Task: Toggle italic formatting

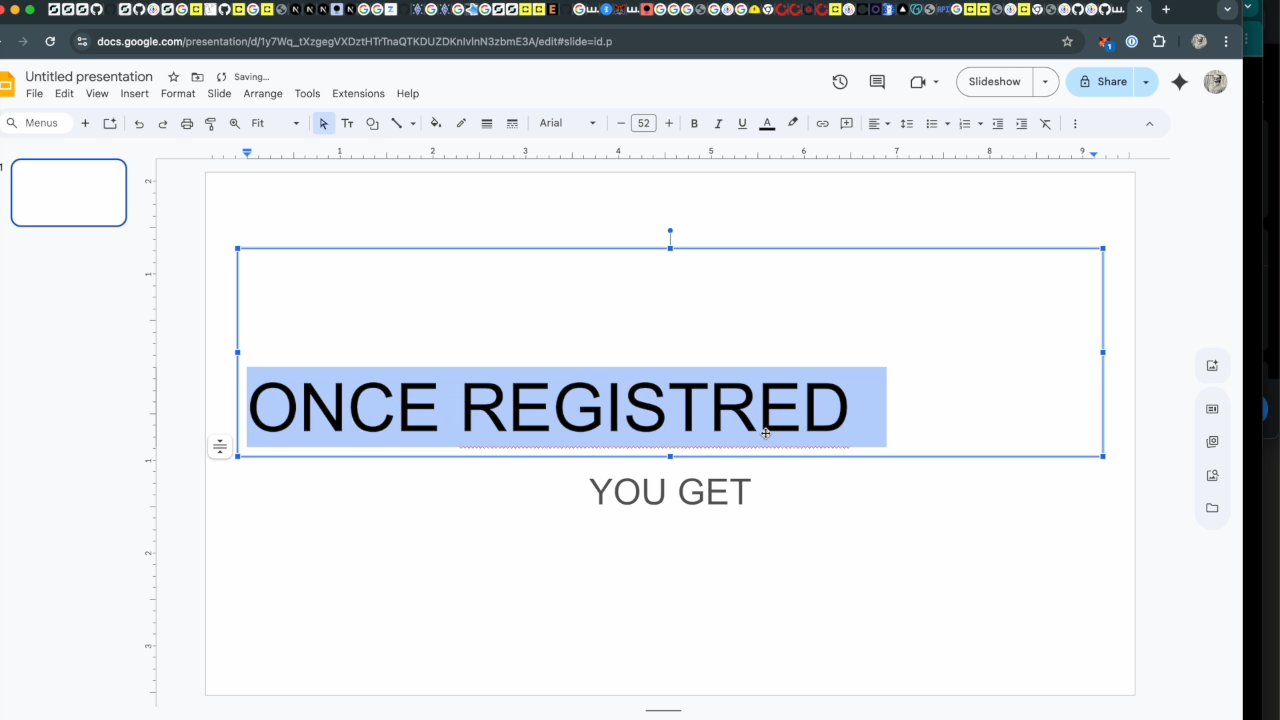Action: pos(718,123)
